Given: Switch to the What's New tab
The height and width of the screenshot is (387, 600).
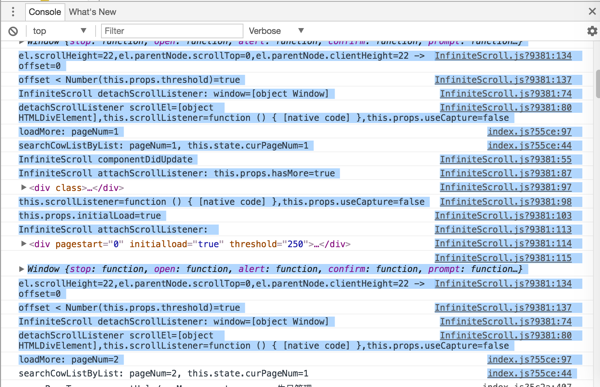Looking at the screenshot, I should pos(92,12).
